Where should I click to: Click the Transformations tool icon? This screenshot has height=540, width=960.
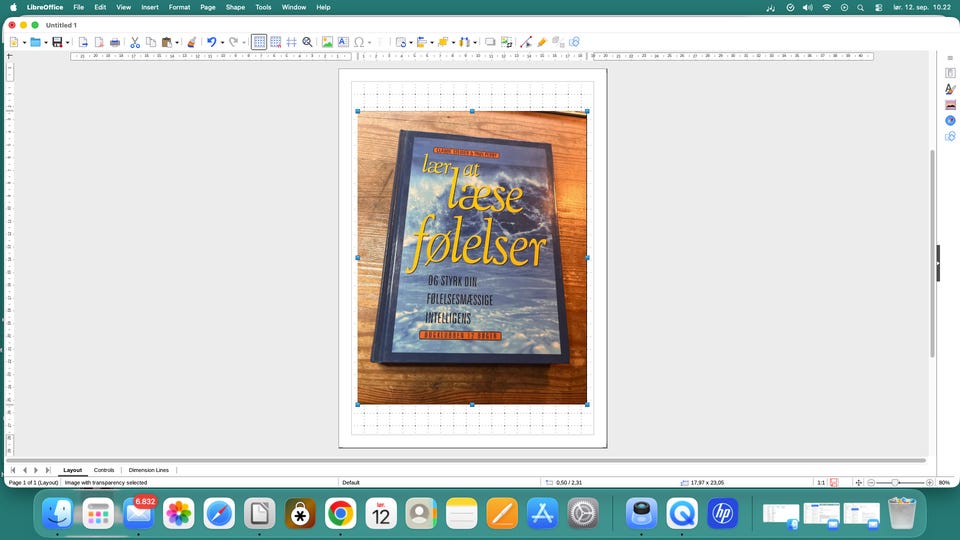(x=400, y=42)
